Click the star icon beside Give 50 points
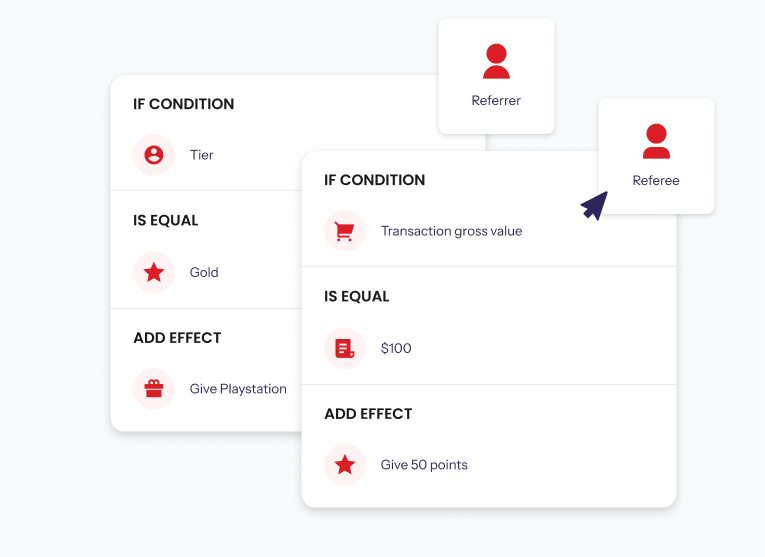 pos(344,465)
